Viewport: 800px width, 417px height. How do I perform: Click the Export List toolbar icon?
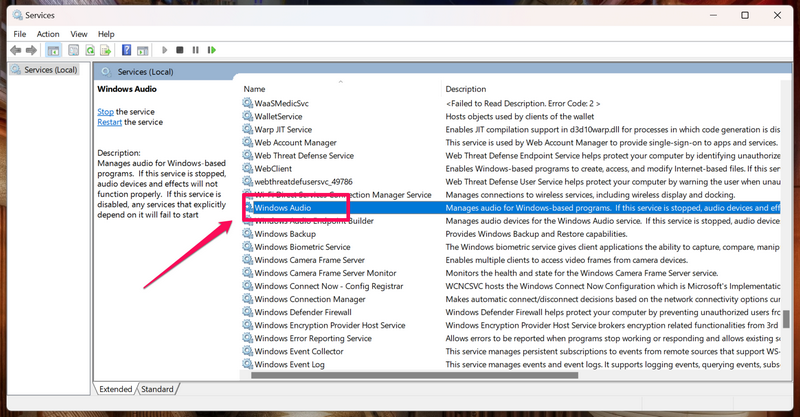point(106,50)
